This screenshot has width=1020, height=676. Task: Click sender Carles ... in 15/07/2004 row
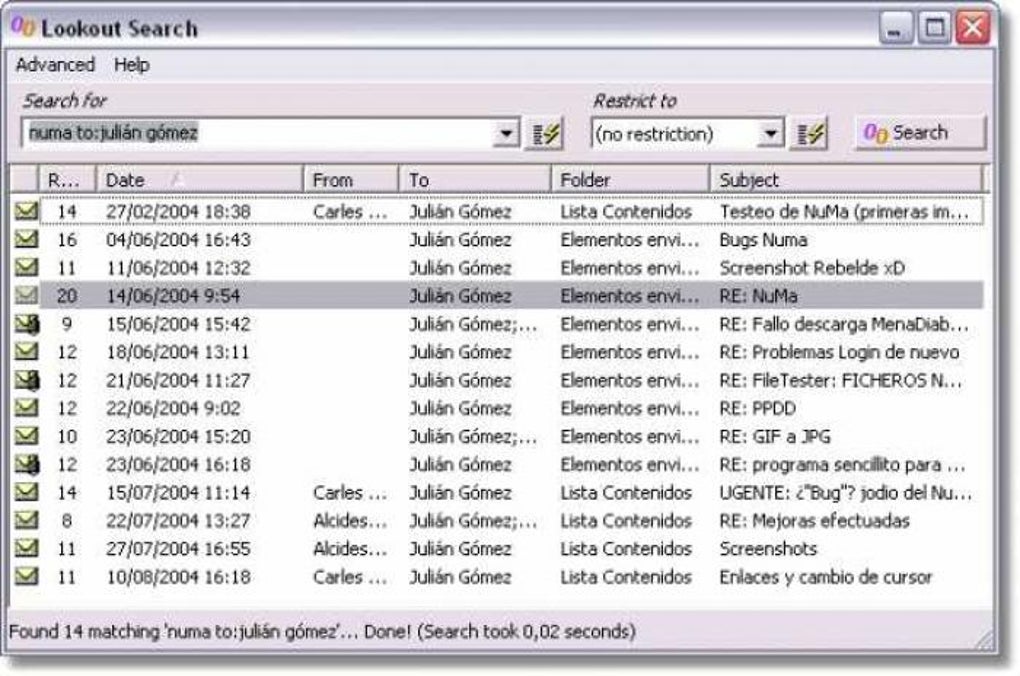[x=350, y=493]
